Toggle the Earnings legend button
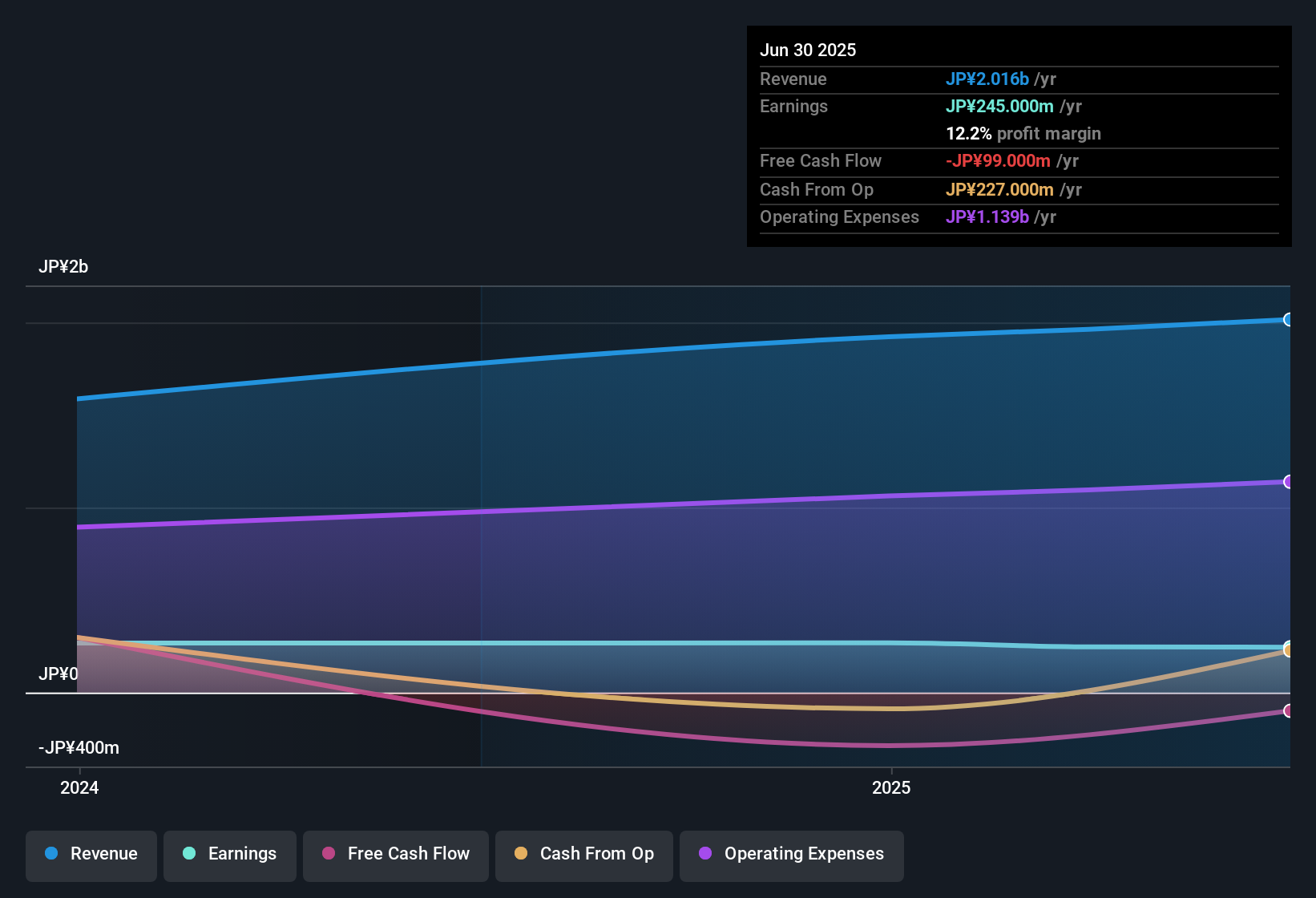1316x898 pixels. [x=230, y=856]
